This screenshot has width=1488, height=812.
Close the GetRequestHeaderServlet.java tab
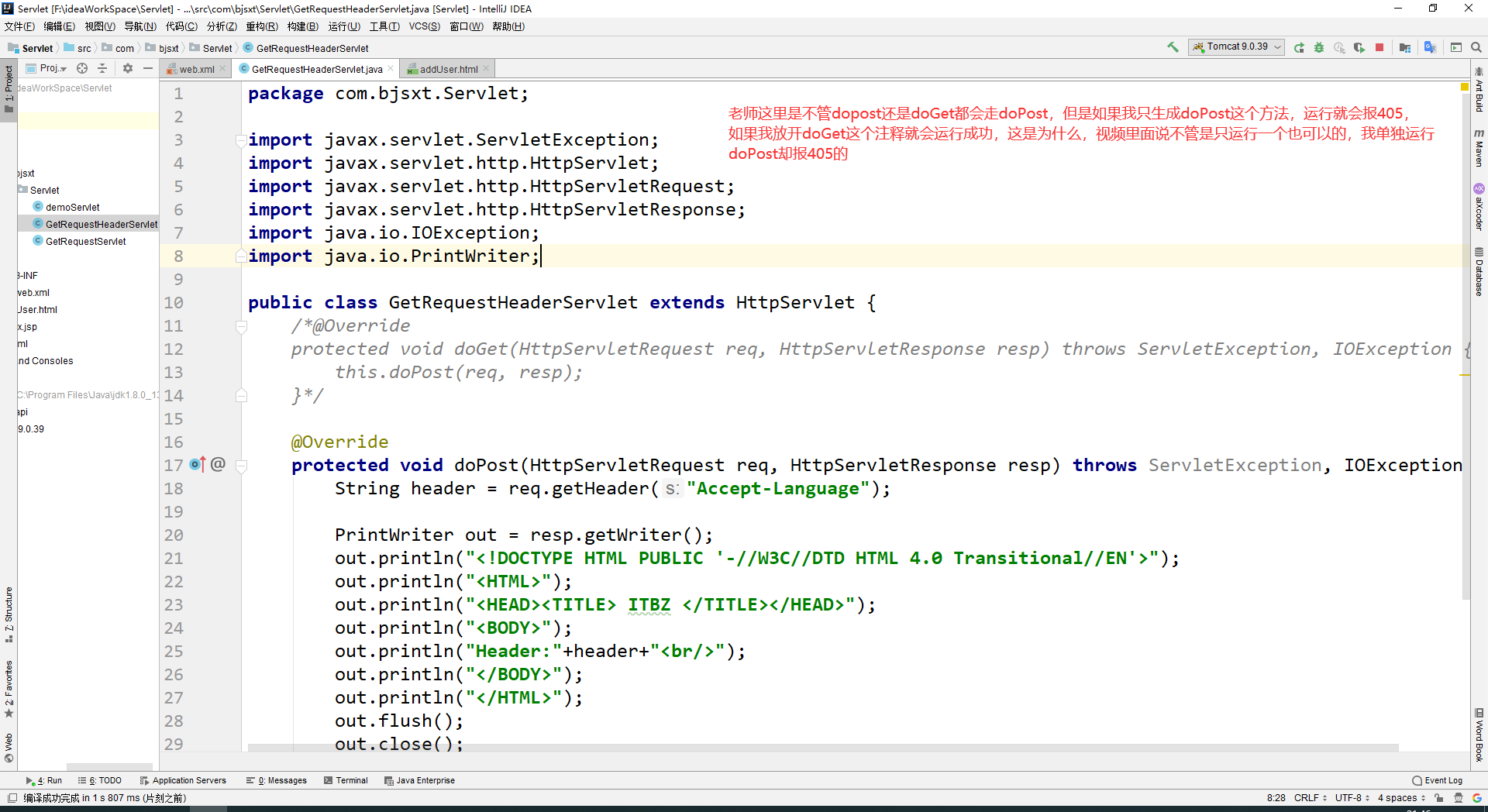pyautogui.click(x=391, y=68)
